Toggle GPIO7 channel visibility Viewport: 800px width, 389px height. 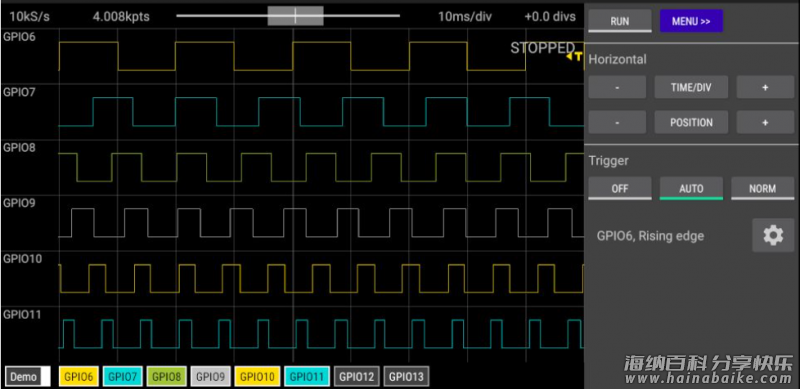point(122,377)
